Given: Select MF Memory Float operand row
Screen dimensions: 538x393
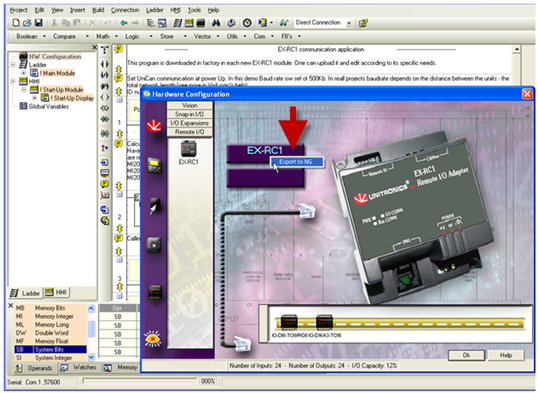Looking at the screenshot, I should click(x=50, y=341).
